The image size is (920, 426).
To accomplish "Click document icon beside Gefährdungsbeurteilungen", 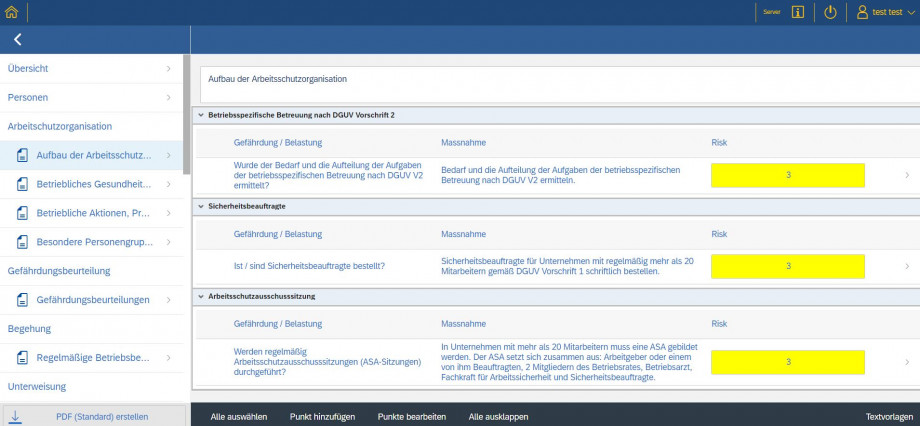I will (x=22, y=300).
